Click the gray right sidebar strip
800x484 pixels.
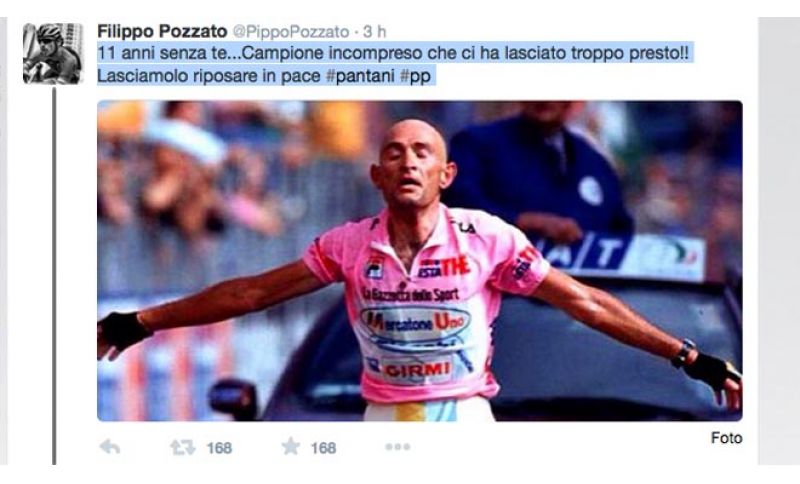tap(779, 241)
